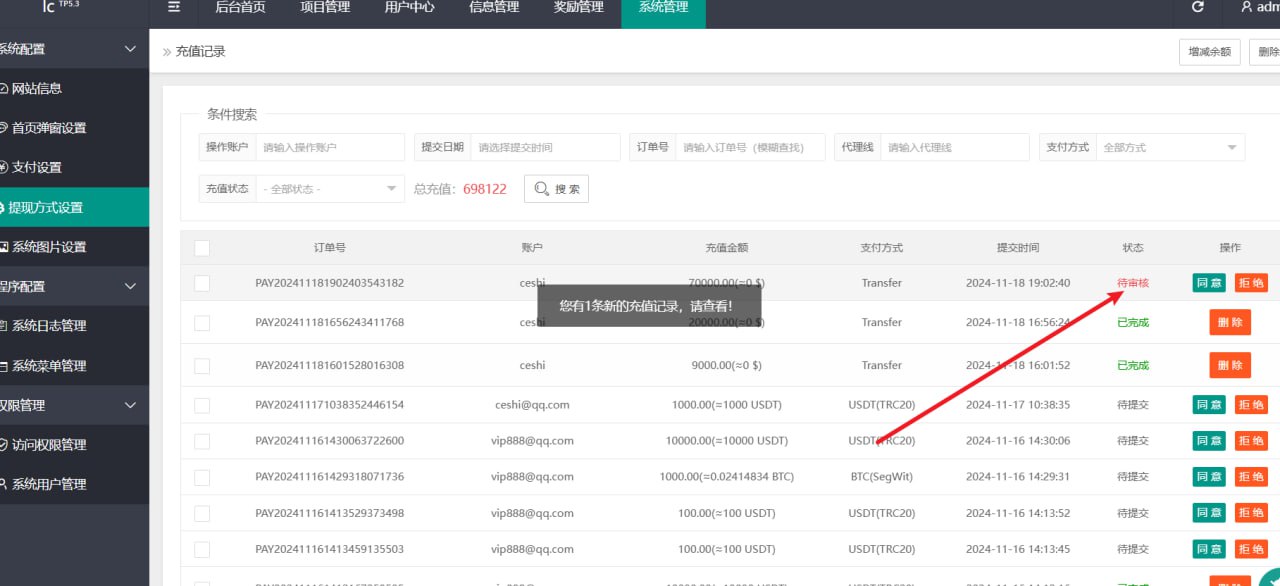
Task: Switch to the 奖励管理 top tab
Action: pos(578,8)
